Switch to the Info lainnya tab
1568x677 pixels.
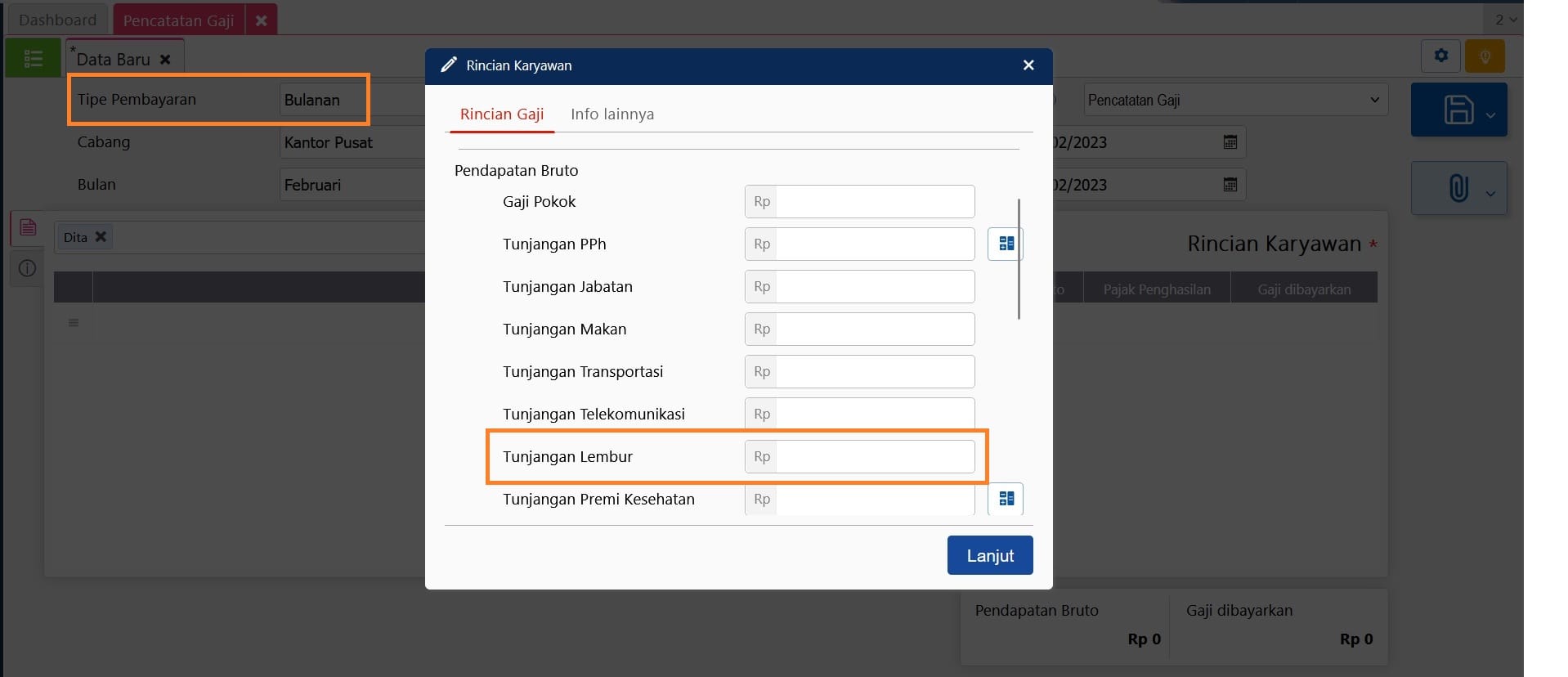click(x=612, y=114)
